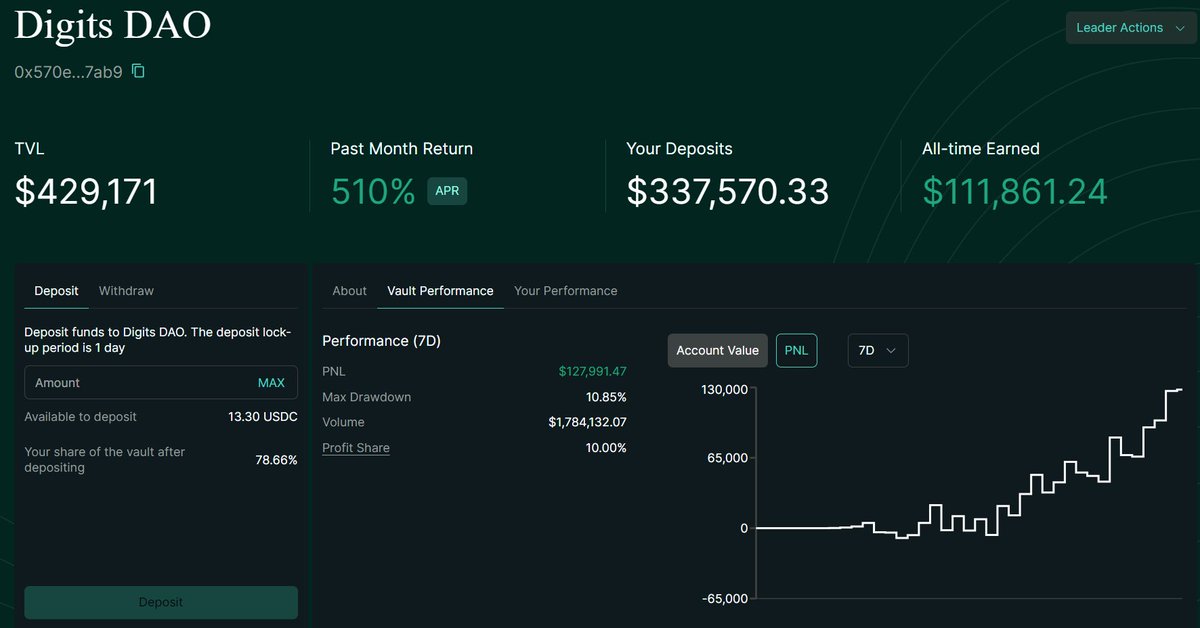Click the Volume value $1,784,132.07
Image resolution: width=1200 pixels, height=628 pixels.
tap(587, 422)
